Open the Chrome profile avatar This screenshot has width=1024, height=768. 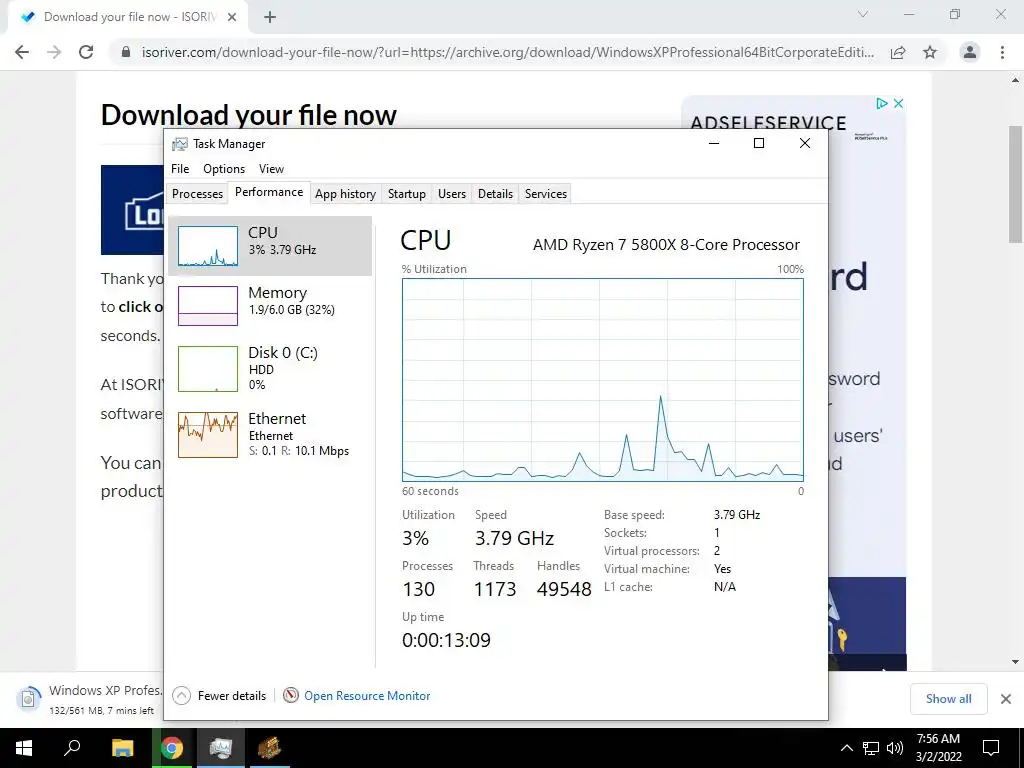pos(970,52)
